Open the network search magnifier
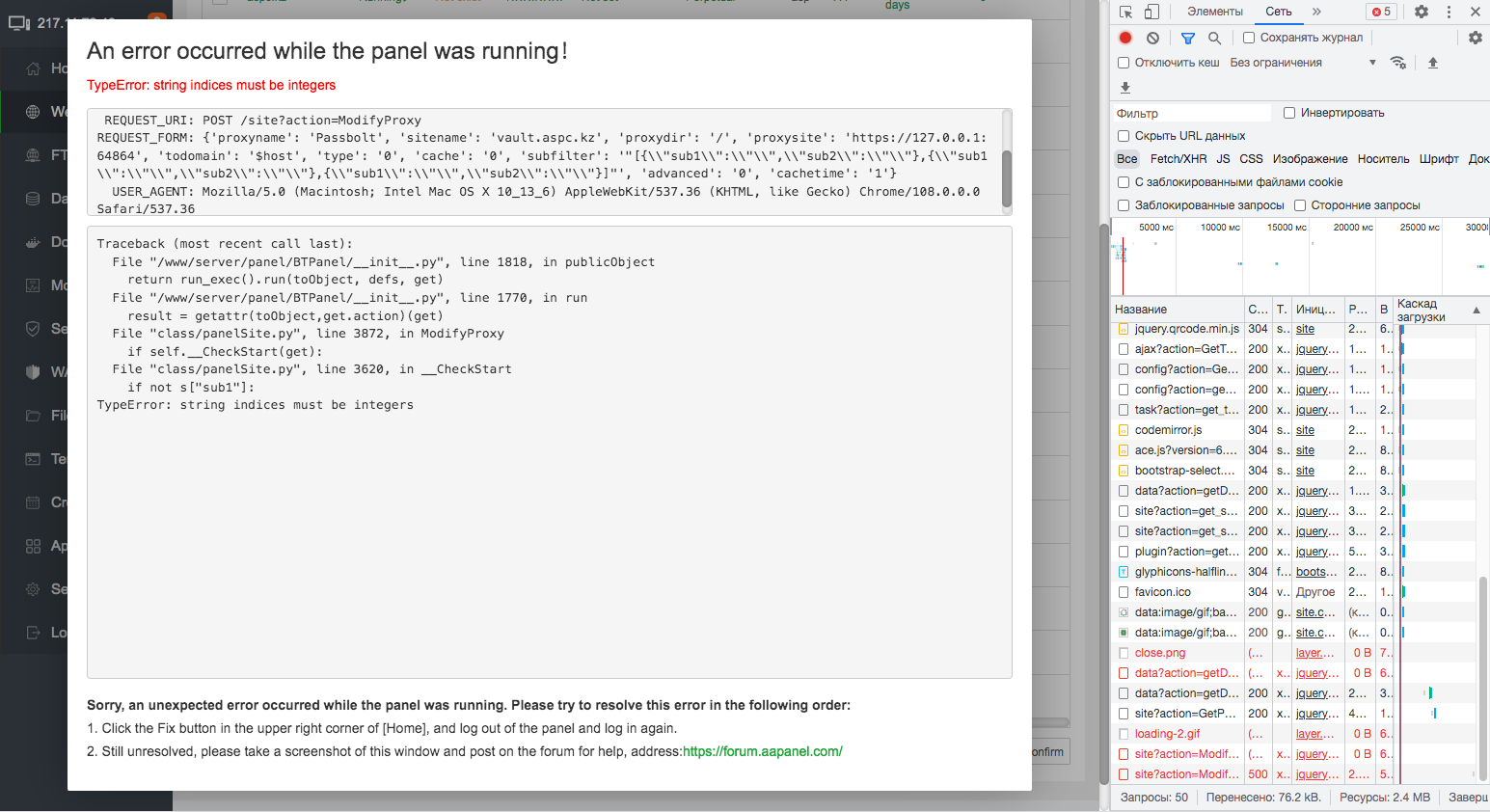Viewport: 1490px width, 812px height. click(x=1214, y=38)
